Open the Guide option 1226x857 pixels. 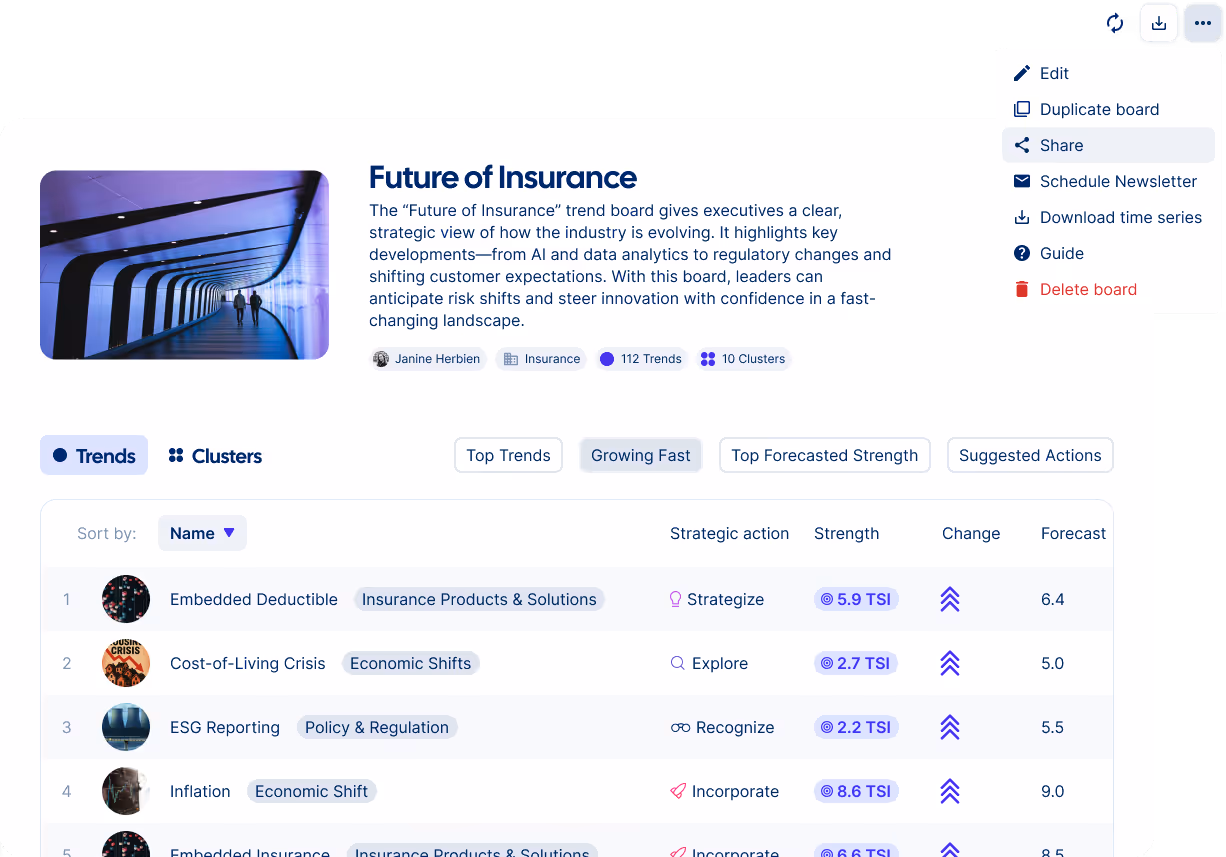1059,253
